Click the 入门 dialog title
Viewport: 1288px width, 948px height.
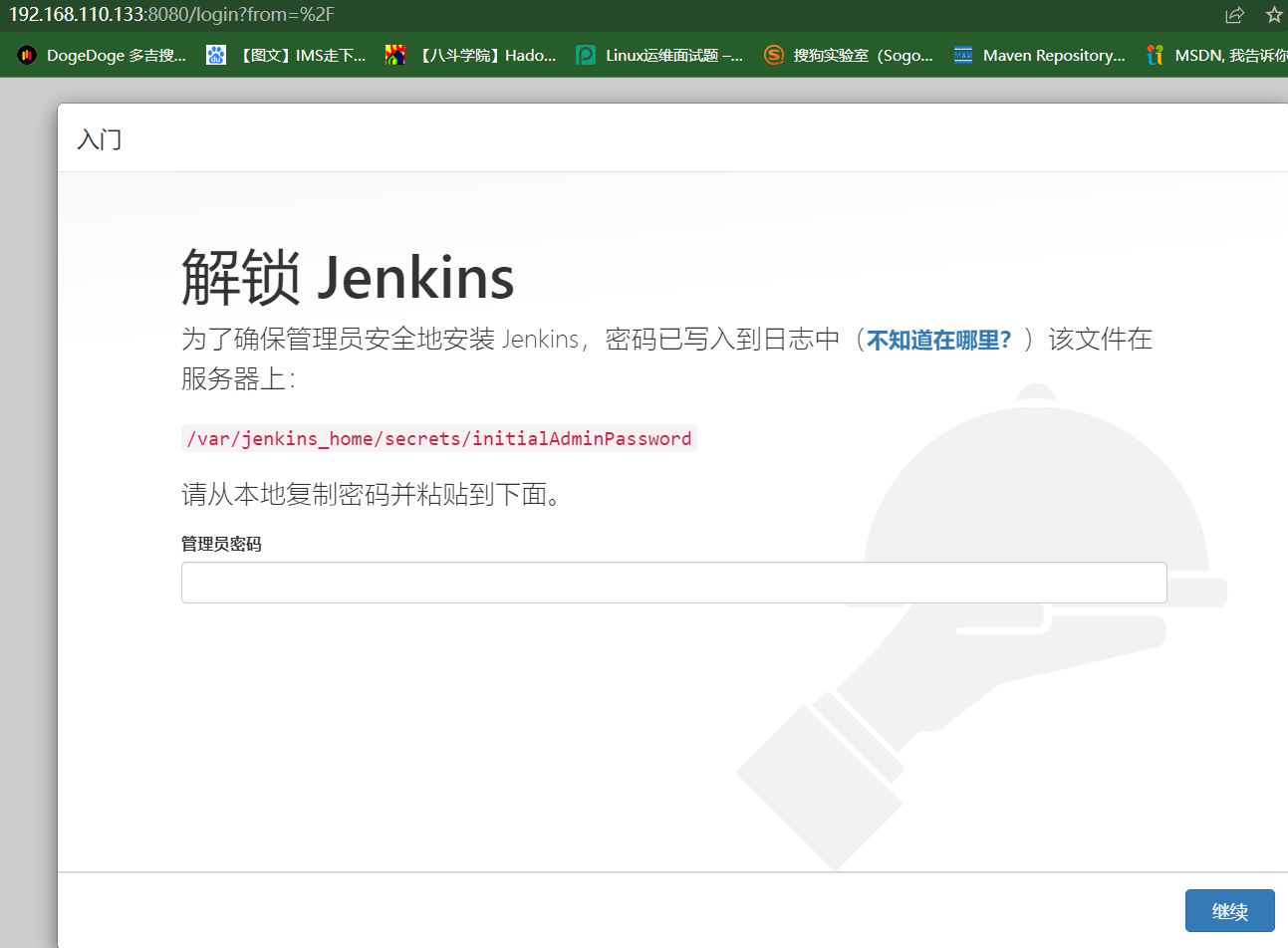pos(100,138)
